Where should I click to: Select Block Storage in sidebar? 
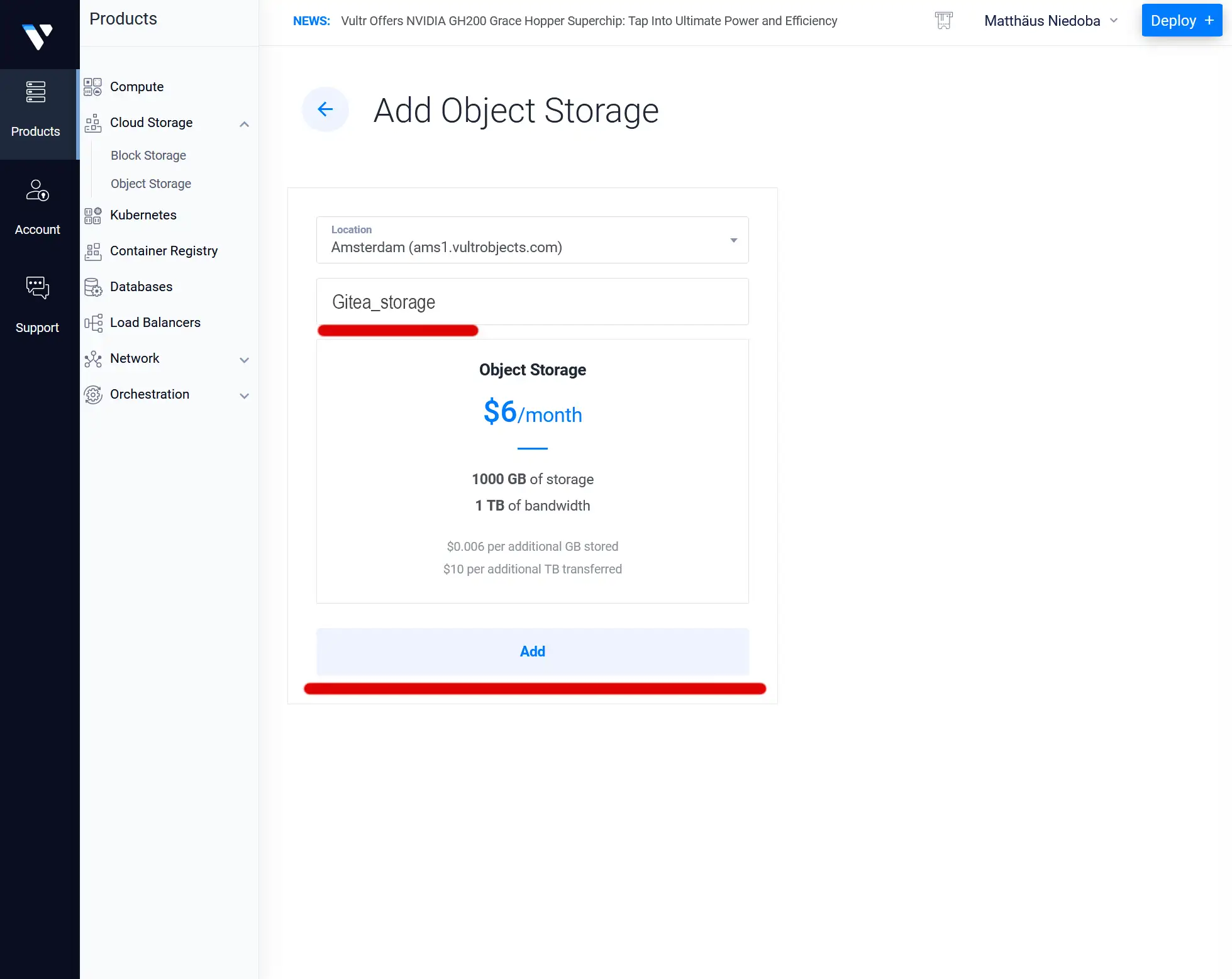pos(148,155)
